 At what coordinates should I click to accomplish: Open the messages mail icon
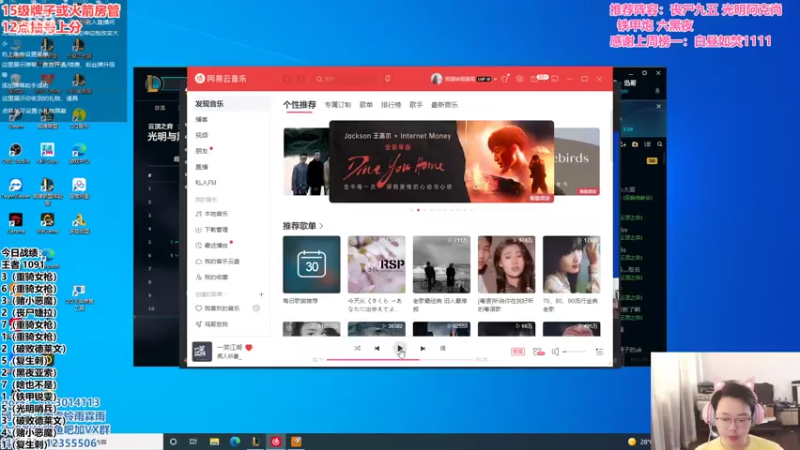click(x=534, y=79)
